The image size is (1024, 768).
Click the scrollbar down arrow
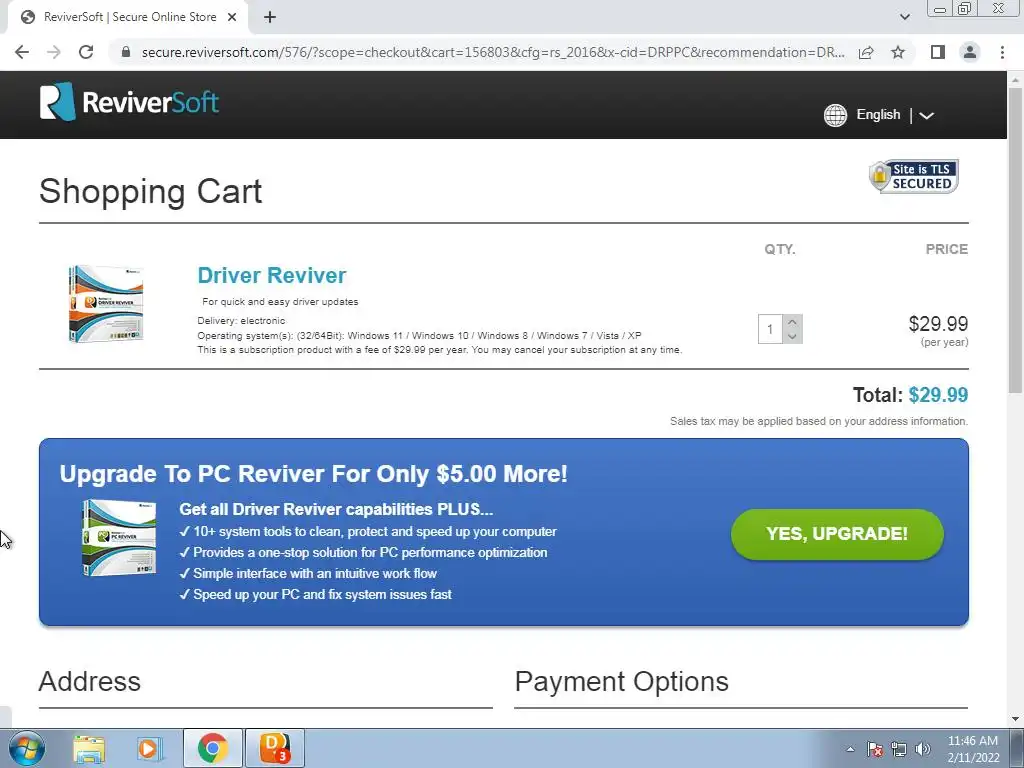(1015, 719)
